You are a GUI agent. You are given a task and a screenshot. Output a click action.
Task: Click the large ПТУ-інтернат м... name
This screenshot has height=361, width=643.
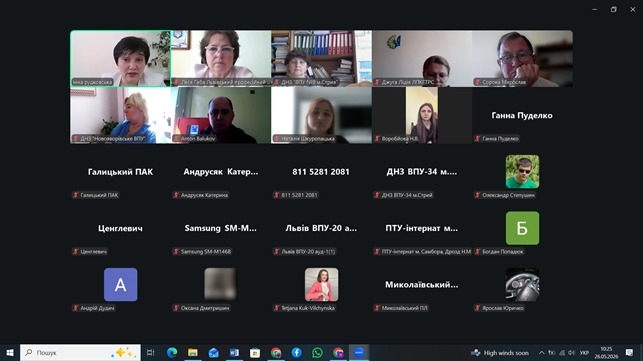422,228
